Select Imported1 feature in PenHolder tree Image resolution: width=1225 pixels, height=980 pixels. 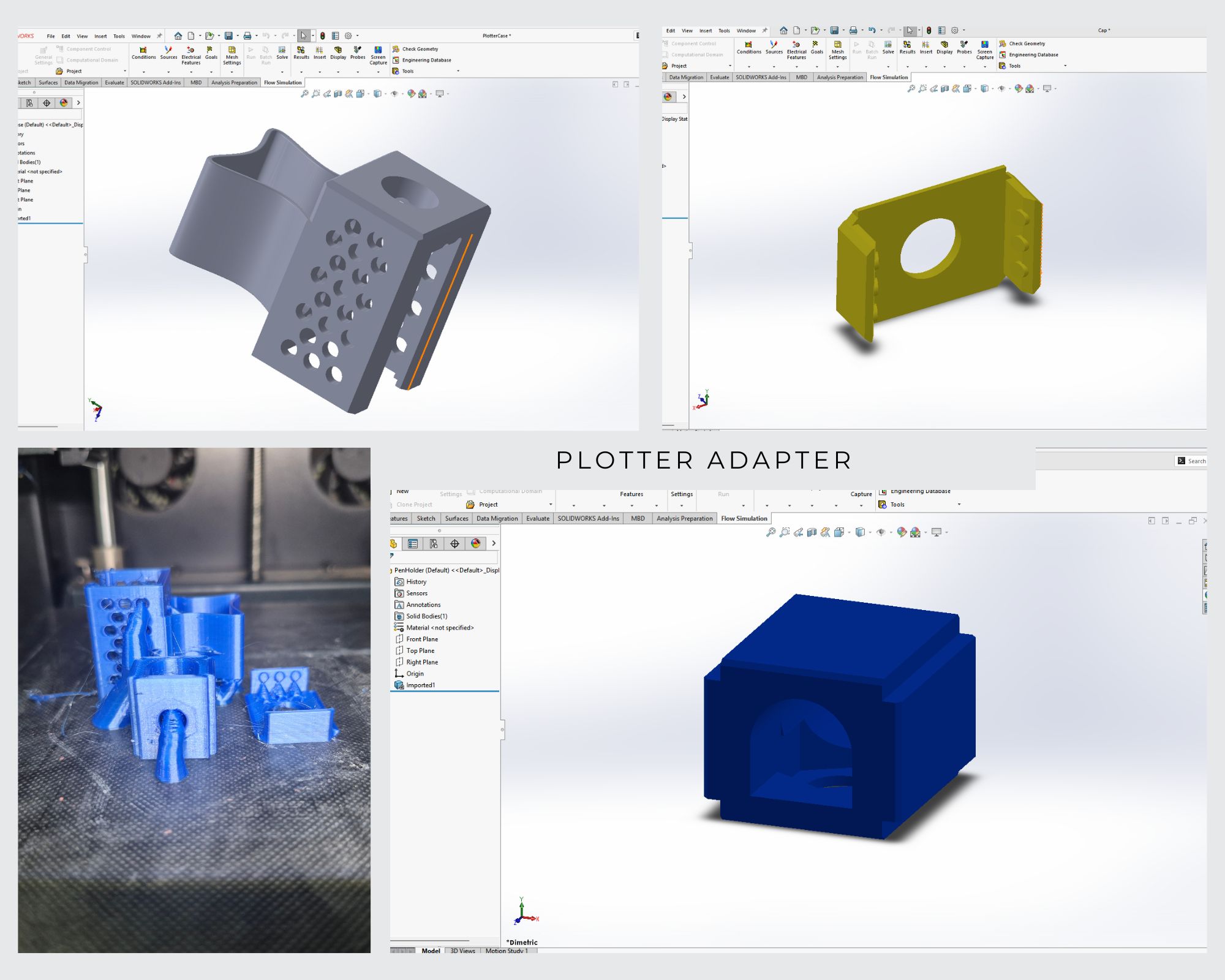(x=415, y=685)
